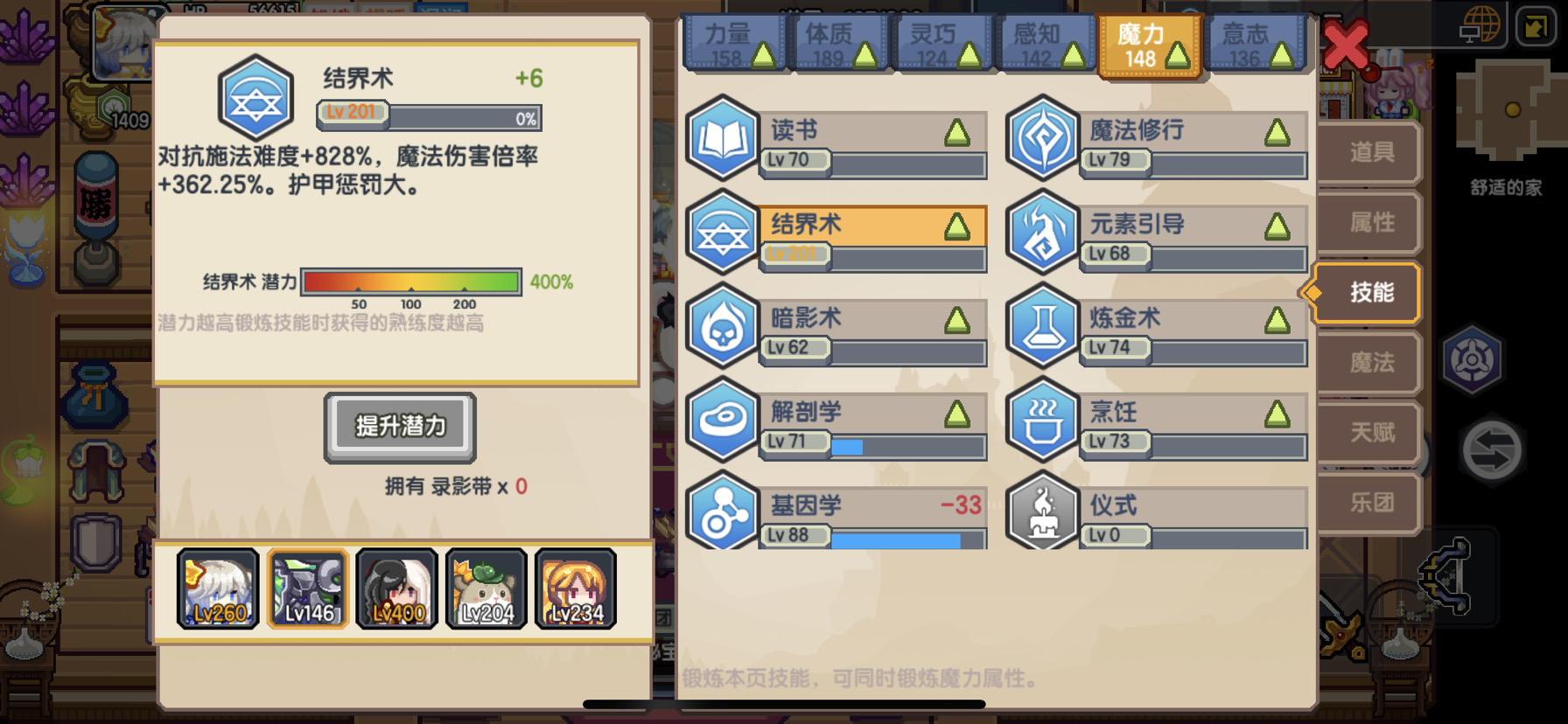Image resolution: width=1568 pixels, height=724 pixels.
Task: Open the 天赋 side menu
Action: pos(1369,432)
